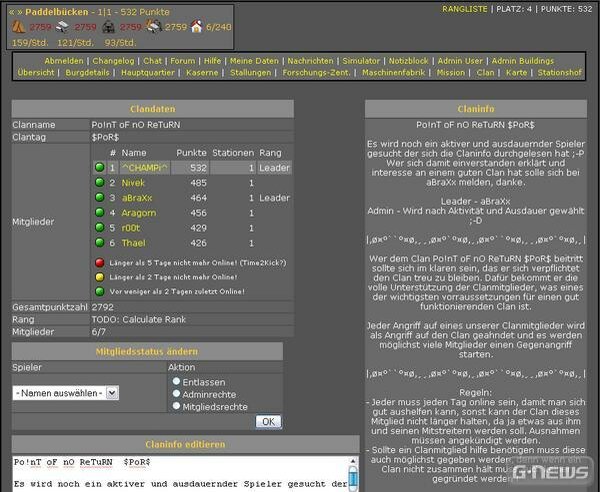The image size is (600, 492).
Task: Open the Changelog menu link
Action: coord(113,61)
